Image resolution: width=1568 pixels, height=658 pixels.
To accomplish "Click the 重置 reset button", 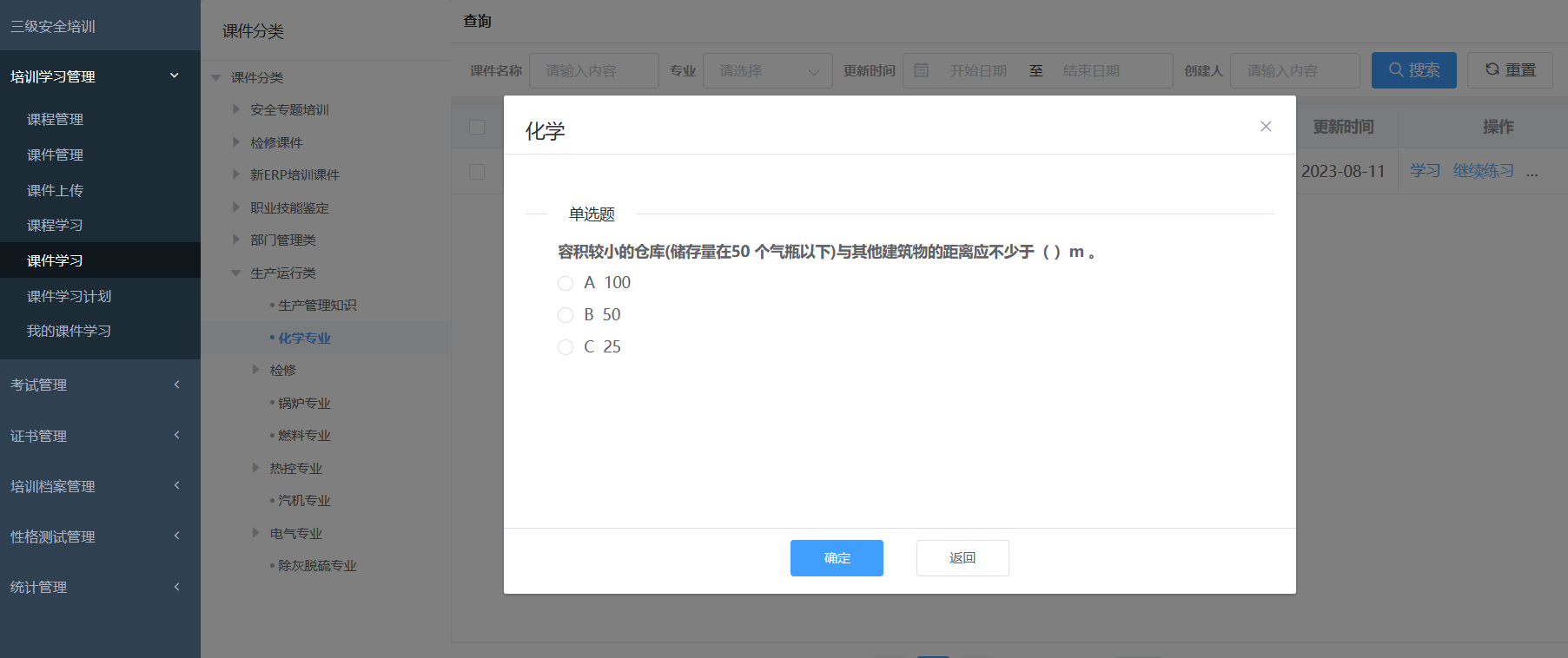I will [x=1509, y=70].
